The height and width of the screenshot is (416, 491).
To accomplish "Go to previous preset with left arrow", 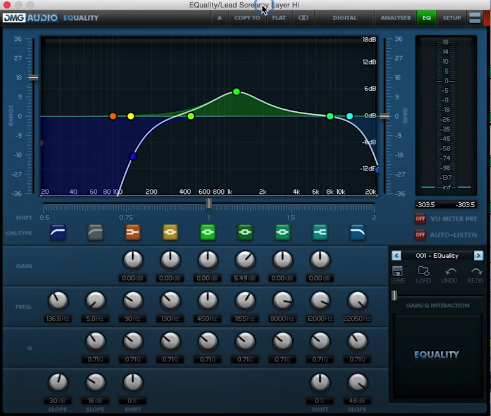I will click(396, 256).
